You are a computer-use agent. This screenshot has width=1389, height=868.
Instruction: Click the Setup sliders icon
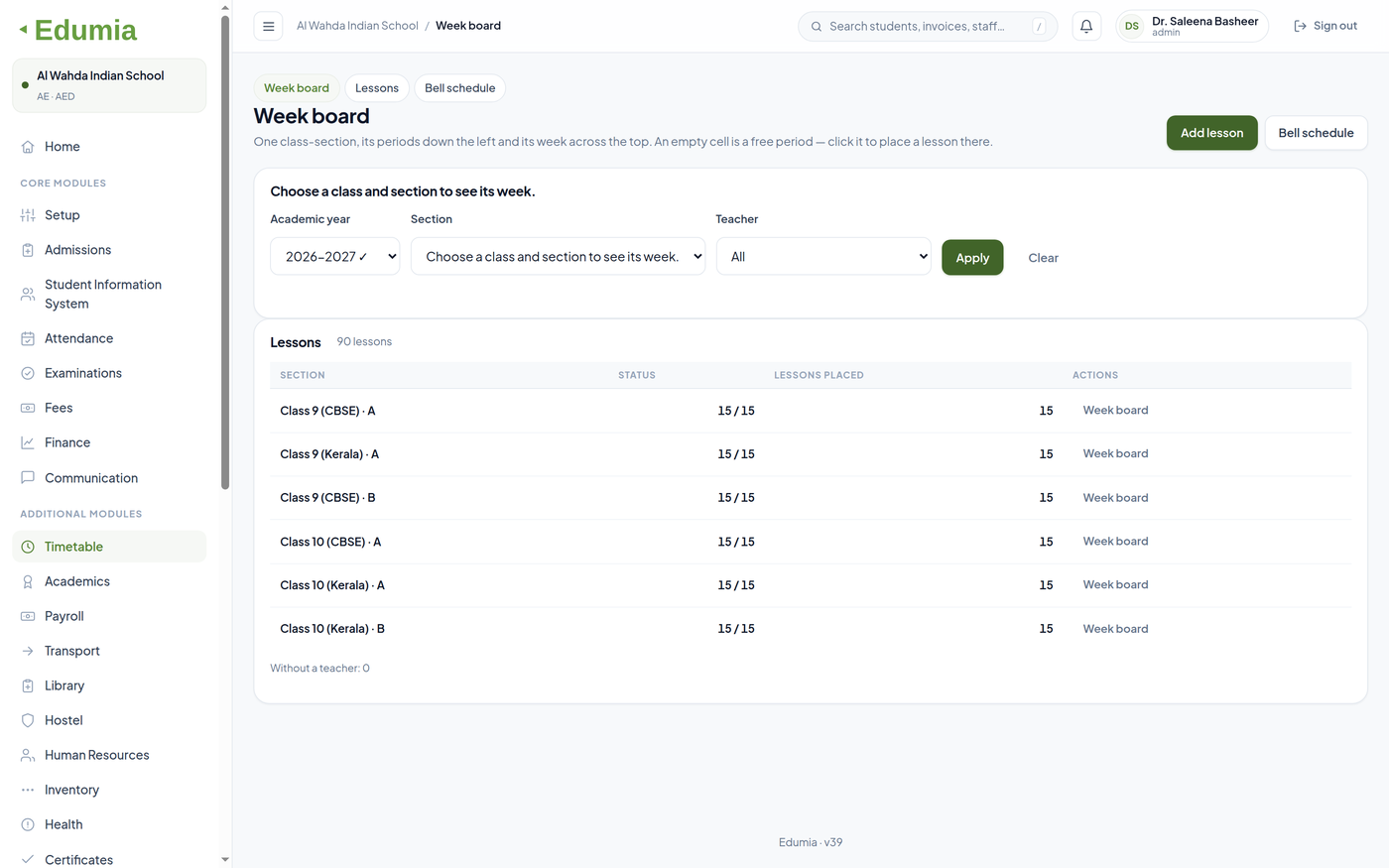(28, 215)
